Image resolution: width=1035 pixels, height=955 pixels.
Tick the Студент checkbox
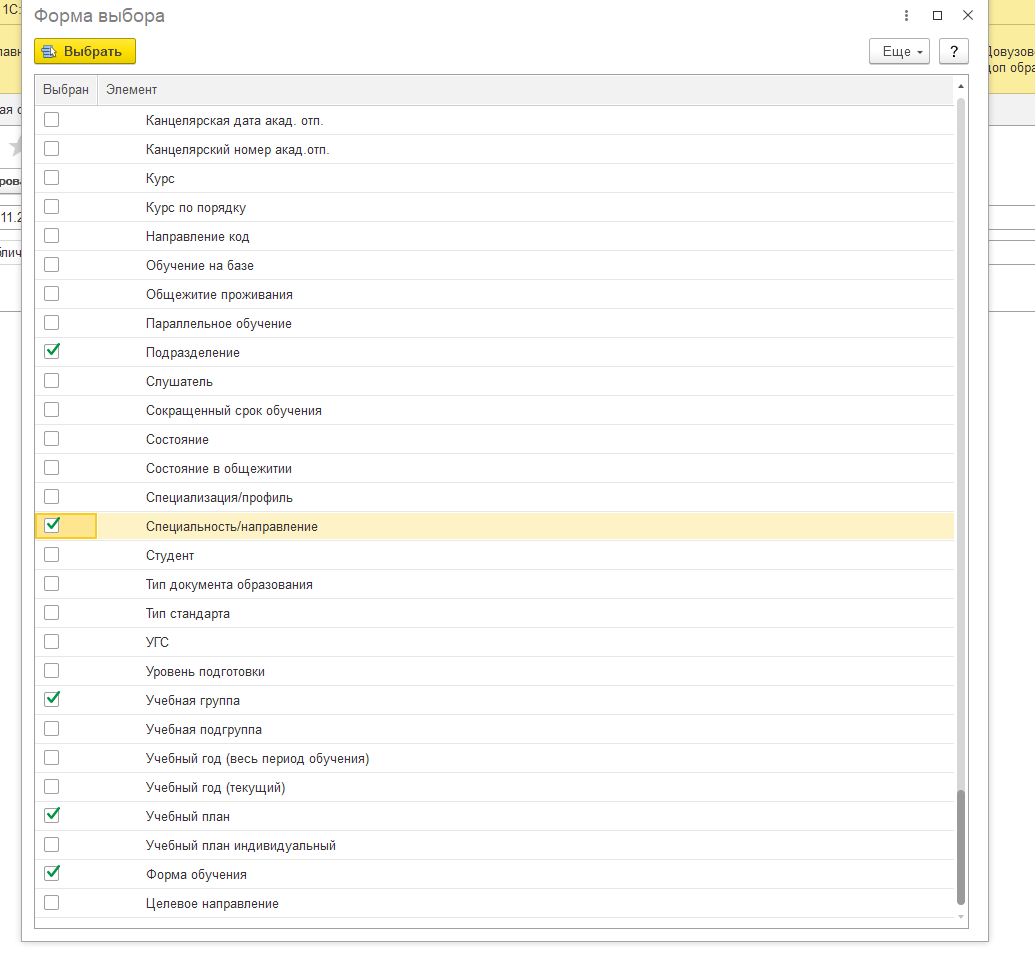pos(52,555)
